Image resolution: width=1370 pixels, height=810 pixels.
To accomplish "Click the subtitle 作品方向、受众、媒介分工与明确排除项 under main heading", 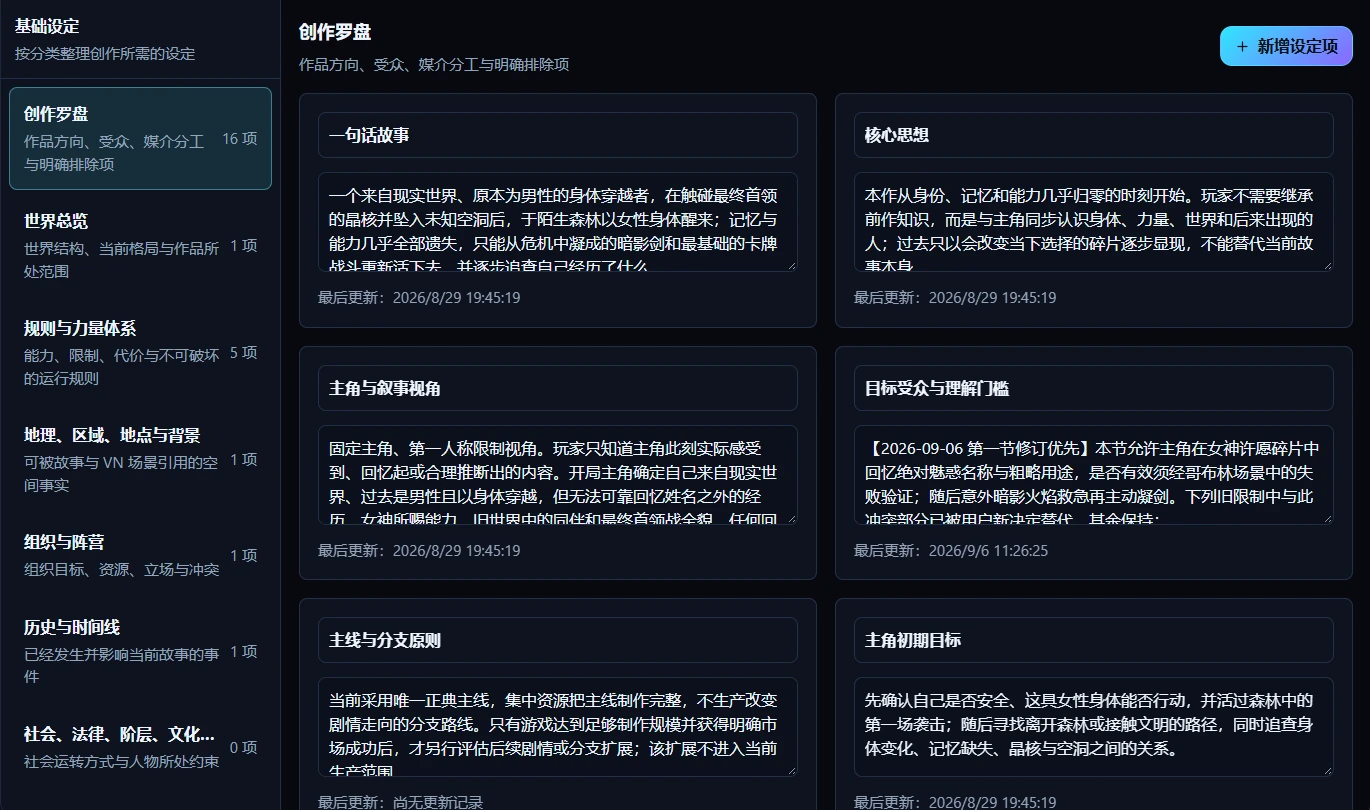I will click(434, 64).
